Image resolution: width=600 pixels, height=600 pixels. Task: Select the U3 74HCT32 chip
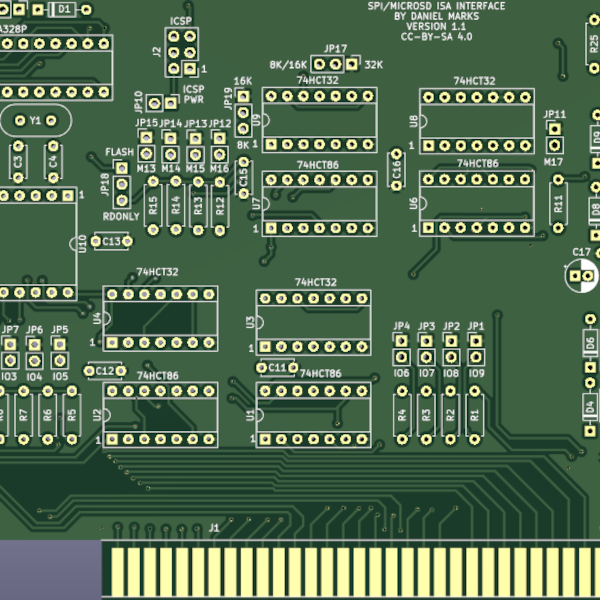tap(313, 322)
